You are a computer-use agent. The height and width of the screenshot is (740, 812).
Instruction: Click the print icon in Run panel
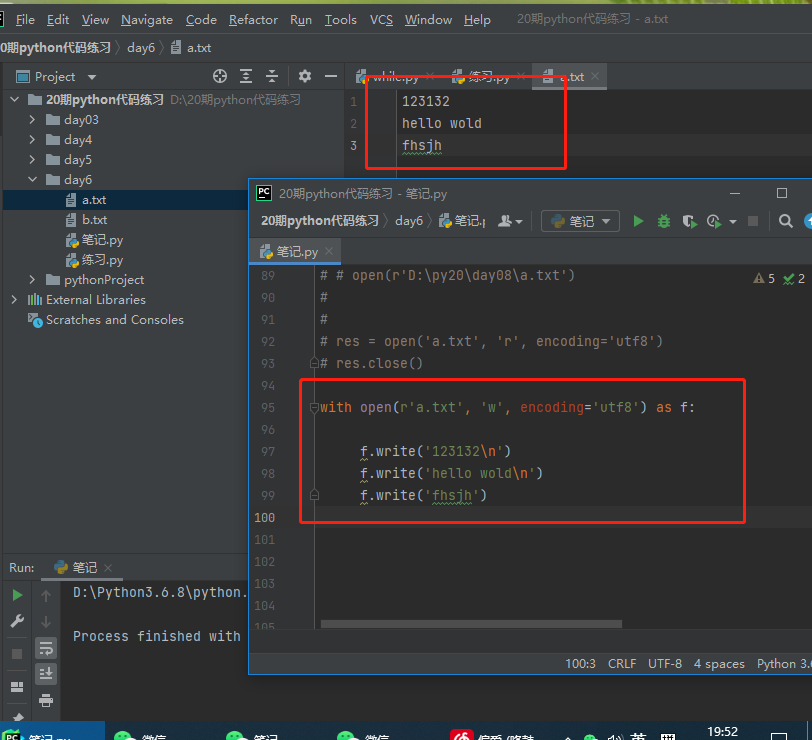[x=46, y=700]
